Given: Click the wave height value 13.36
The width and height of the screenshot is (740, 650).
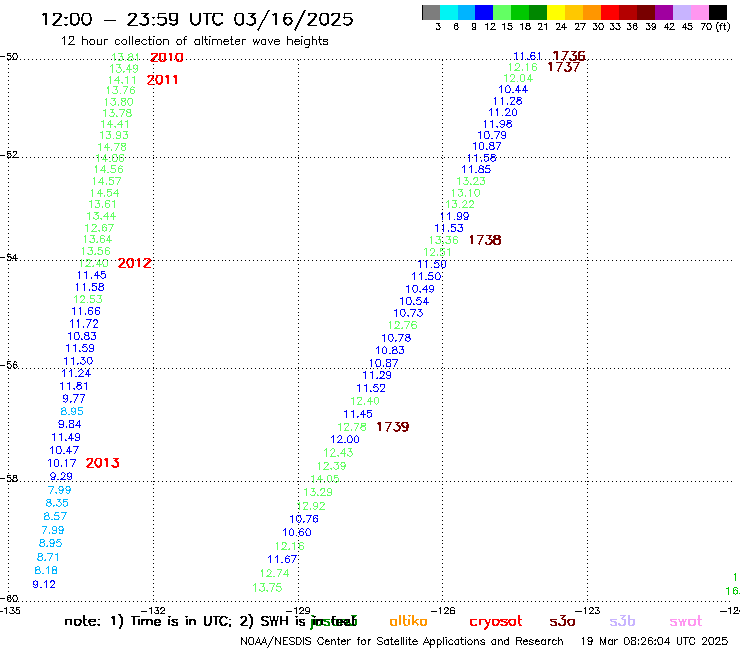Looking at the screenshot, I should (444, 240).
